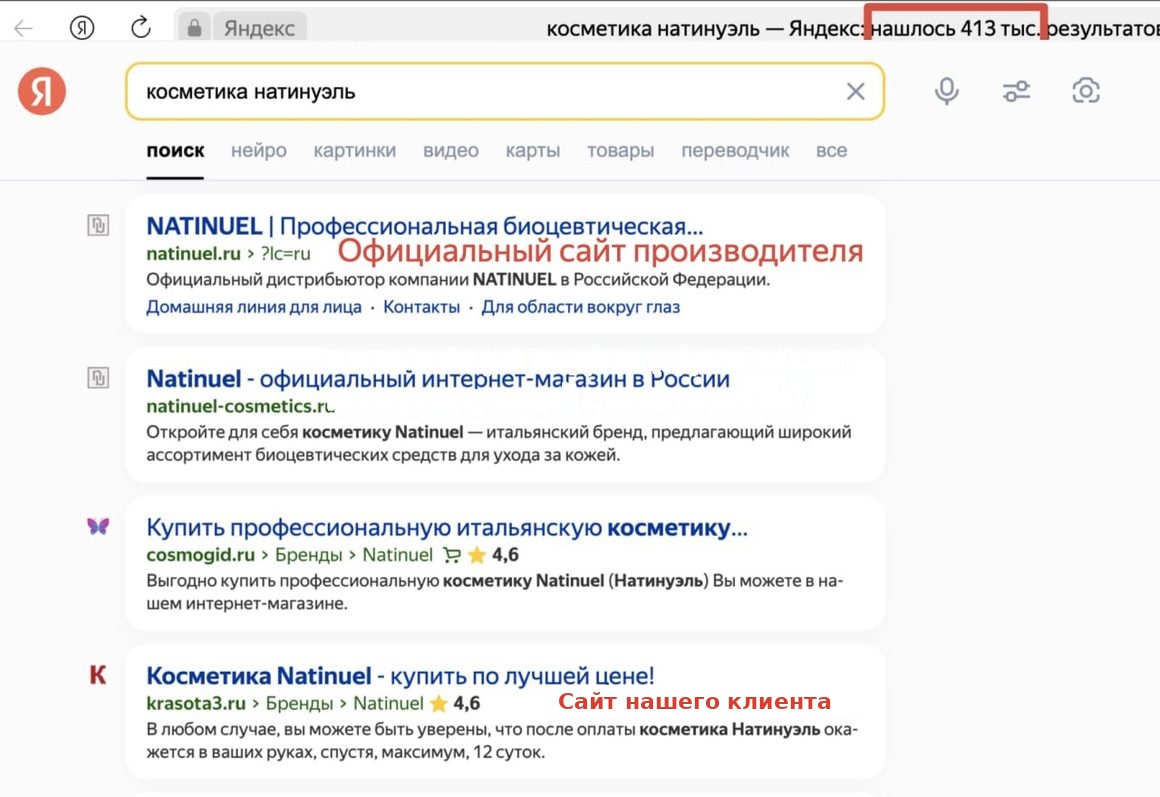Click snippet Выгодно купить профессиональную косметику
Viewport: 1160px width, 797px height.
(494, 592)
